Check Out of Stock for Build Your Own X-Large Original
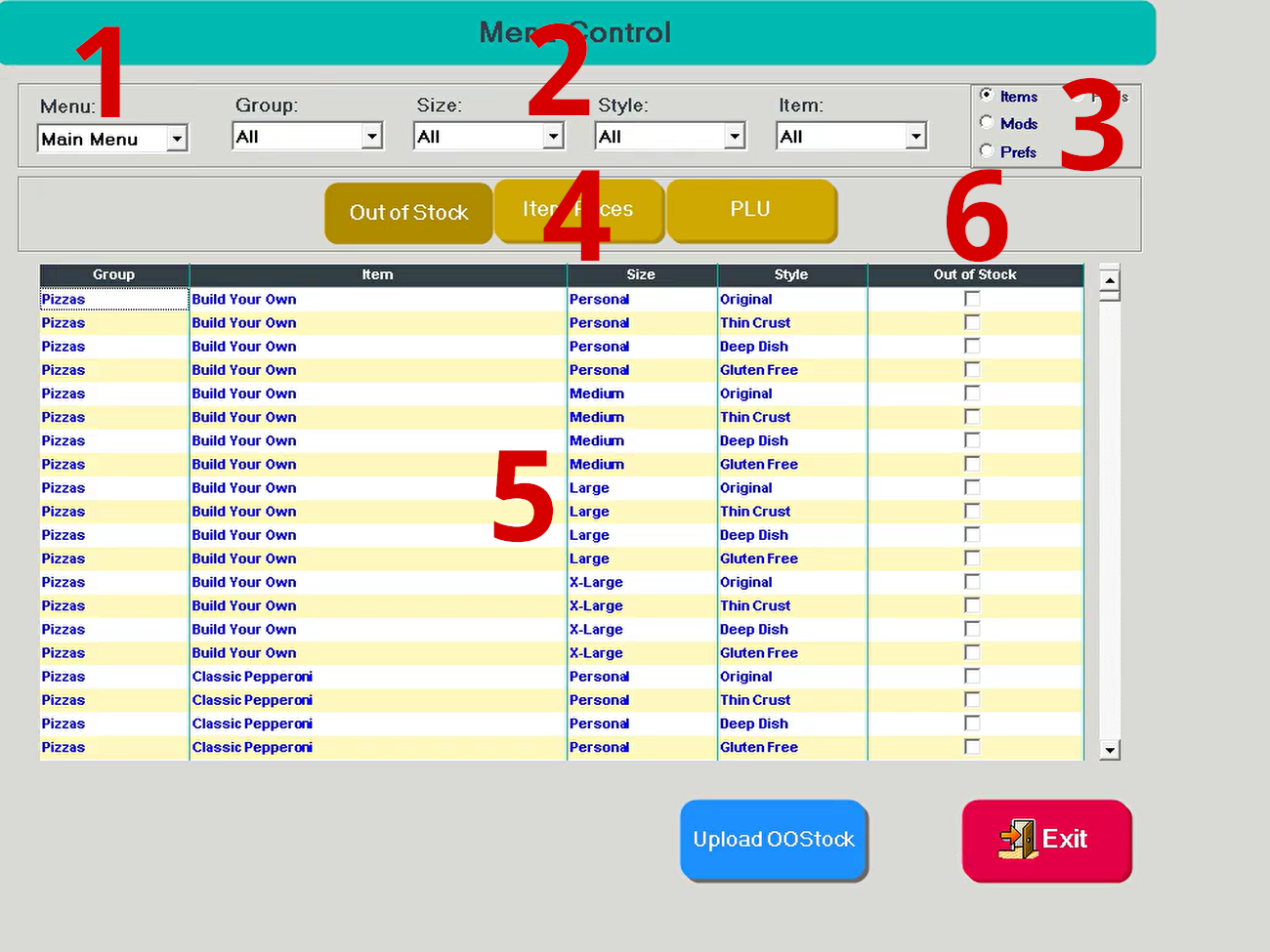The image size is (1270, 952). [x=972, y=581]
